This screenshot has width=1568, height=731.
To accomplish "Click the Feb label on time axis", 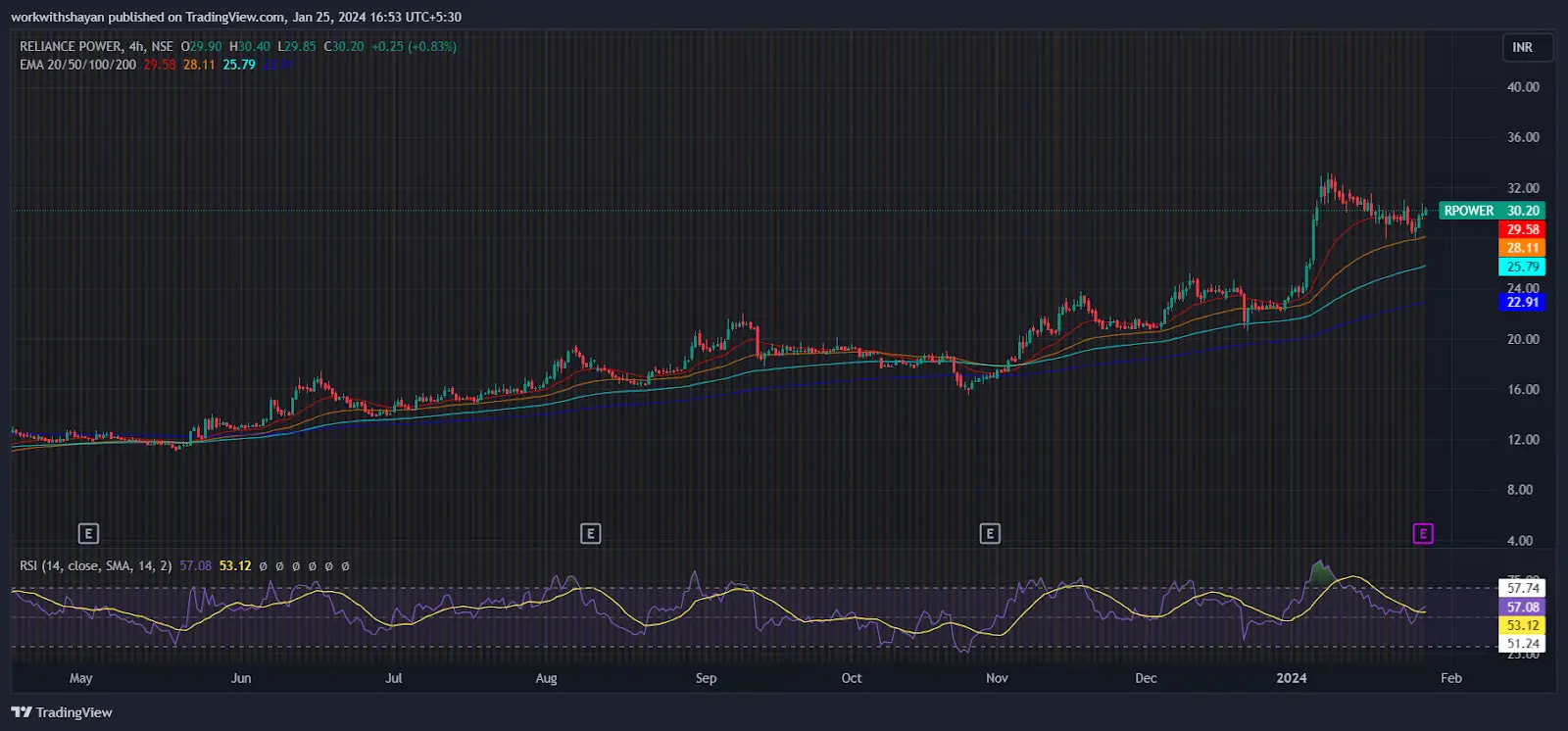I will [1451, 678].
